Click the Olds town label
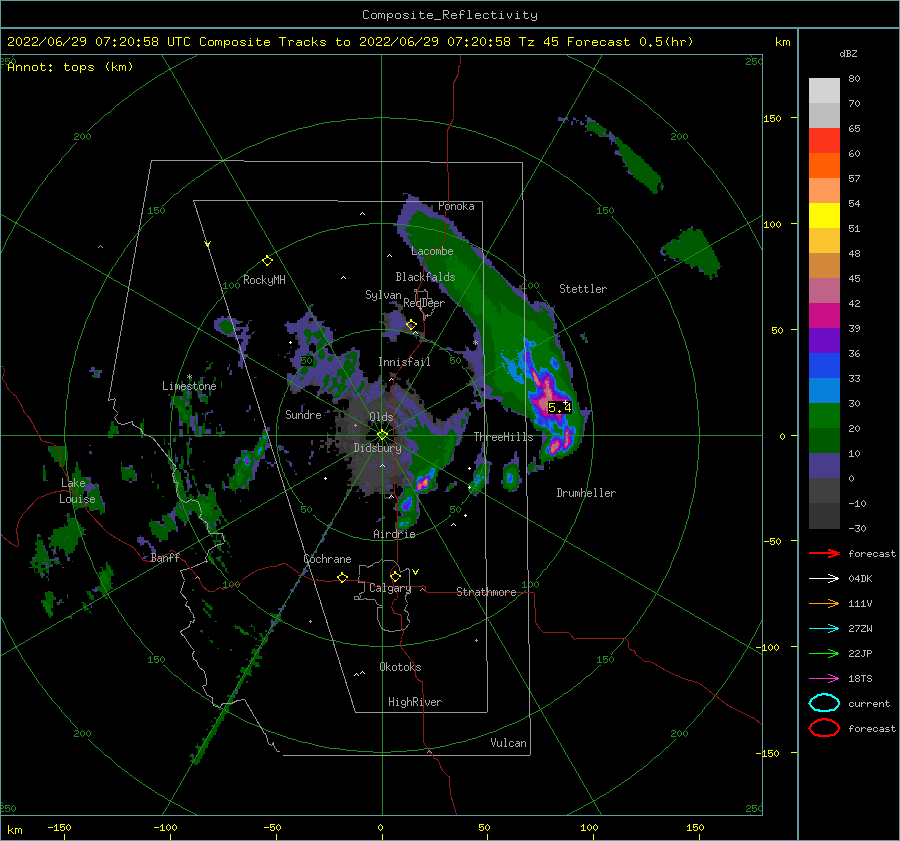900x841 pixels. [x=381, y=417]
